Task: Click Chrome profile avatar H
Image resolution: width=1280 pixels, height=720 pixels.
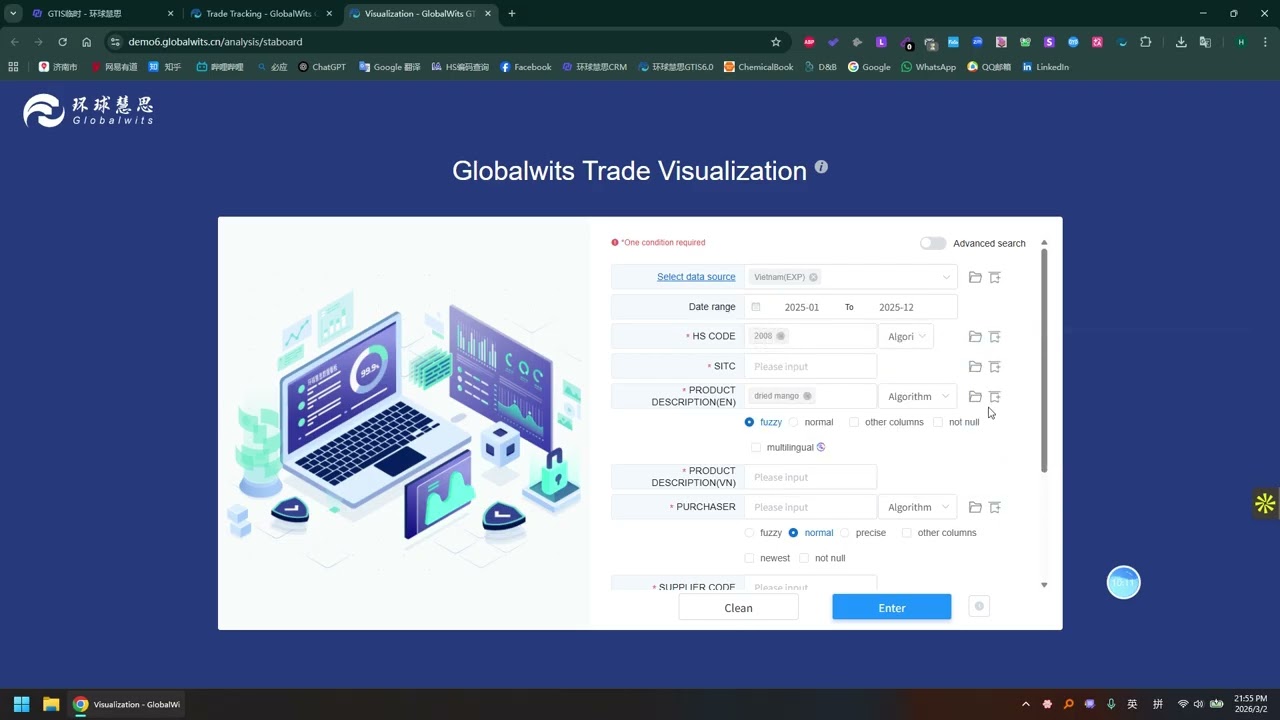Action: point(1241,42)
